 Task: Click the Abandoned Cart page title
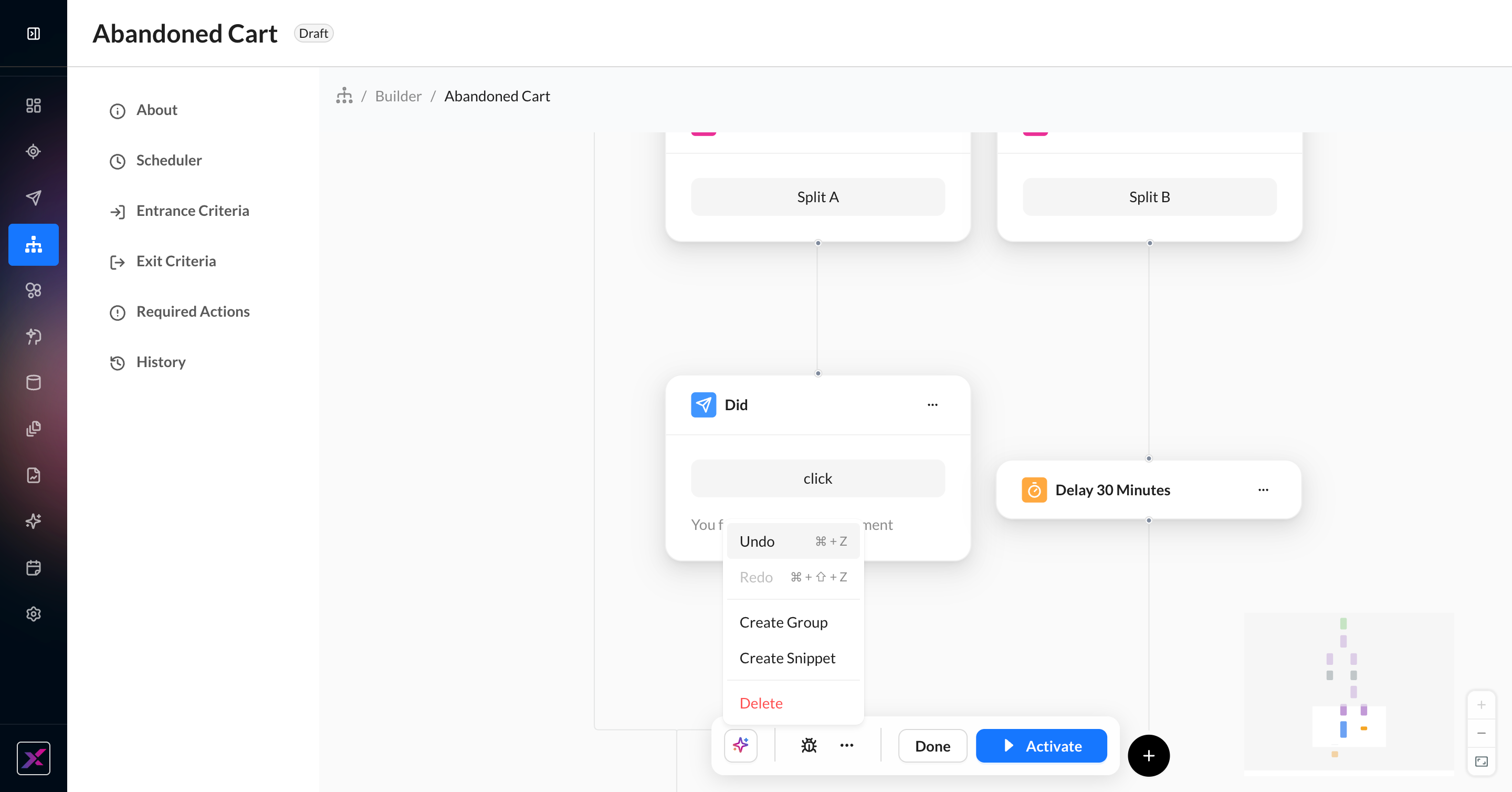pos(185,34)
